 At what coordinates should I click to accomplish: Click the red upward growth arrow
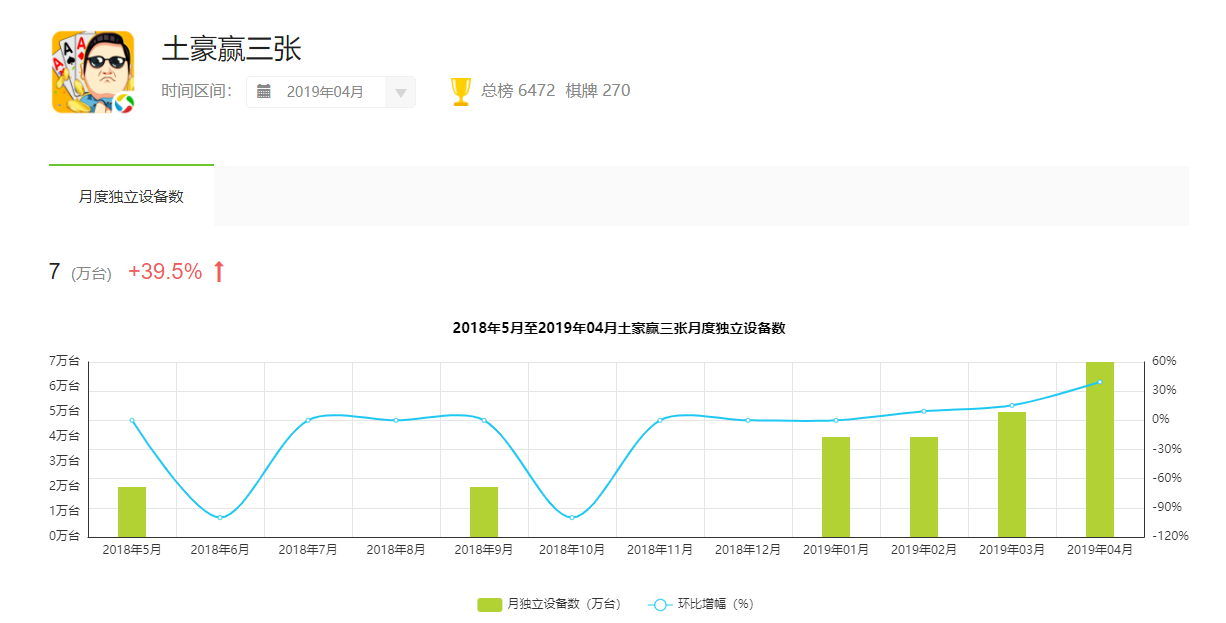point(219,271)
